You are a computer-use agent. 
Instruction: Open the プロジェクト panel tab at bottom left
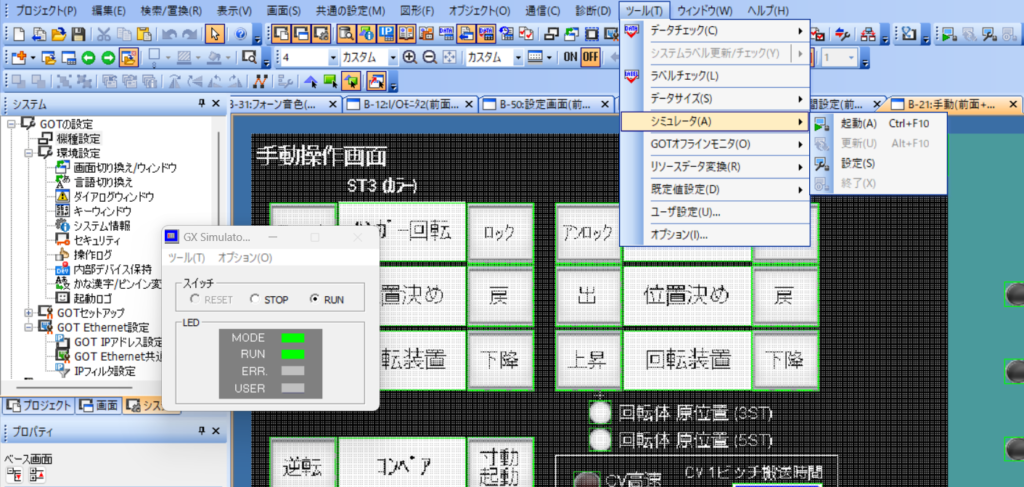tap(39, 405)
